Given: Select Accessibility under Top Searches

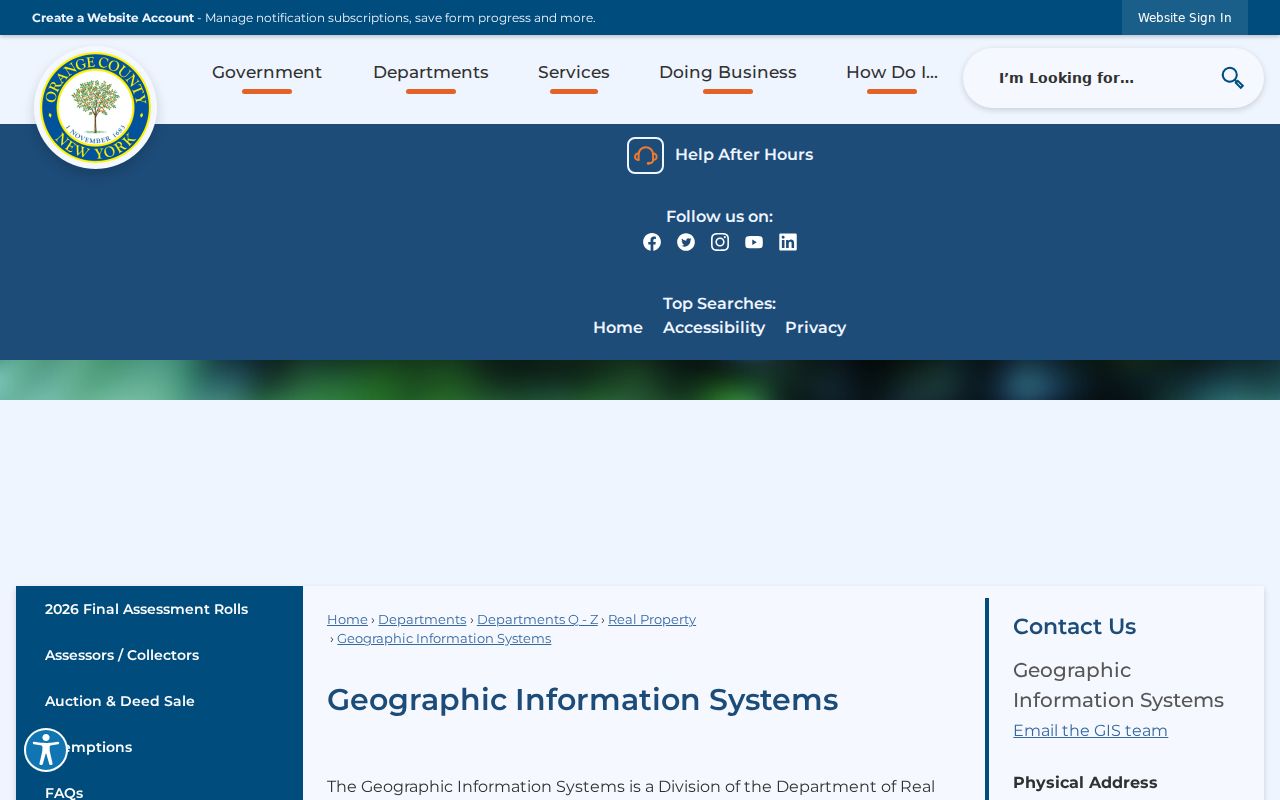Looking at the screenshot, I should (x=714, y=328).
